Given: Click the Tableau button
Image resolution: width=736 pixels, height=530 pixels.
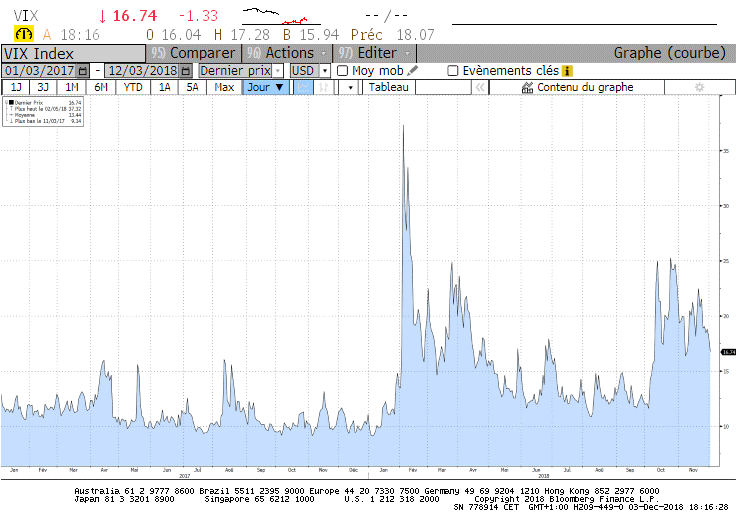Looking at the screenshot, I should coord(389,87).
